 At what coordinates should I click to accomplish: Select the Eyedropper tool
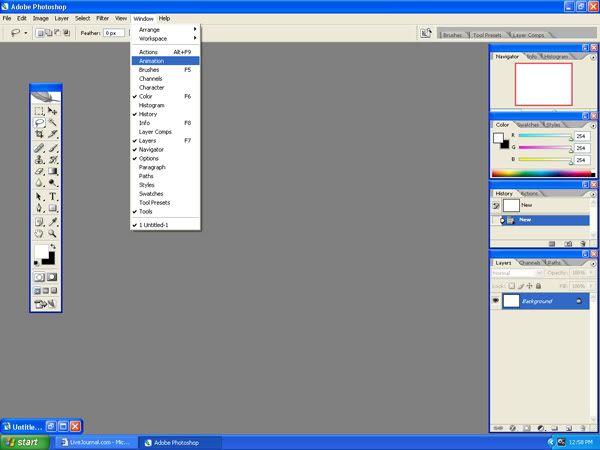(52, 222)
